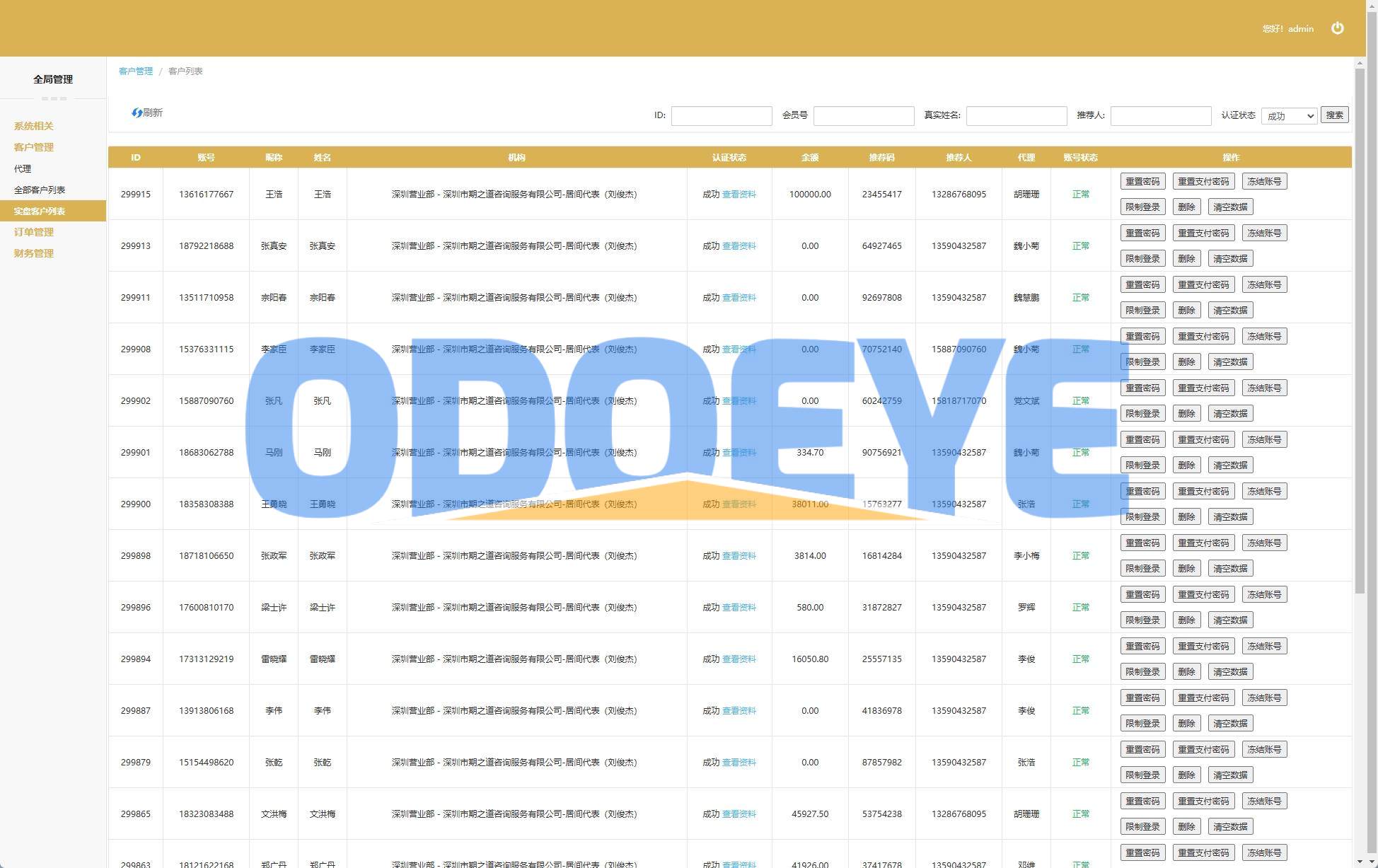1378x868 pixels.
Task: Click the 账号状态 column header
Action: (1080, 157)
